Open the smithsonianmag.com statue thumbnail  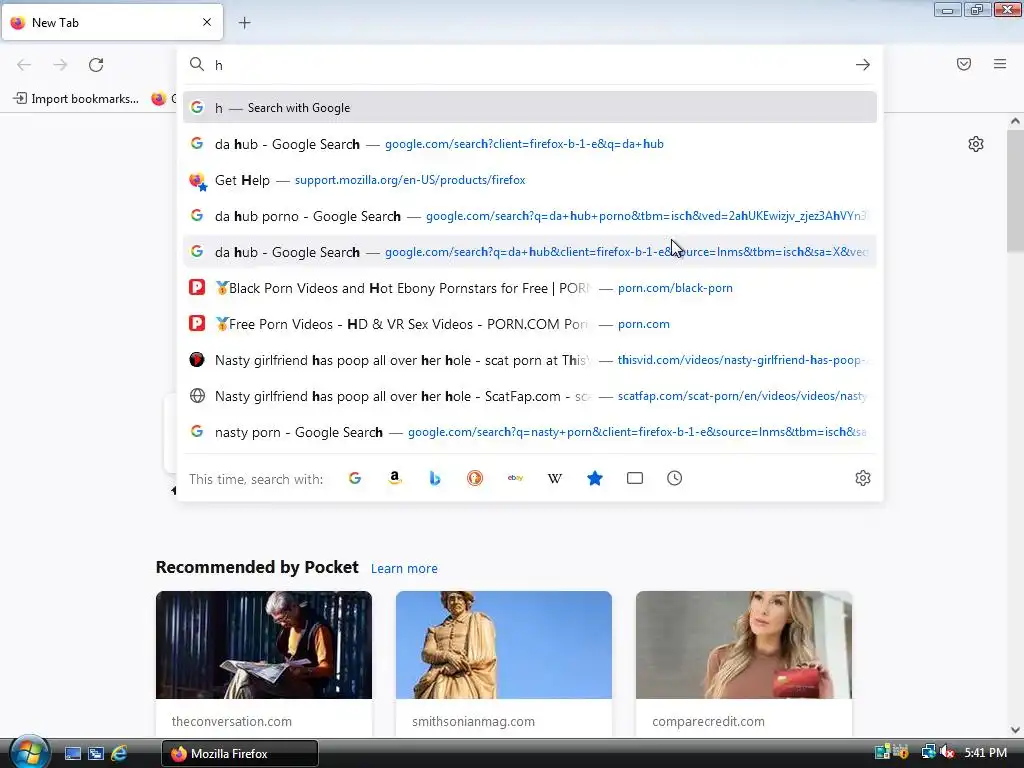point(504,645)
